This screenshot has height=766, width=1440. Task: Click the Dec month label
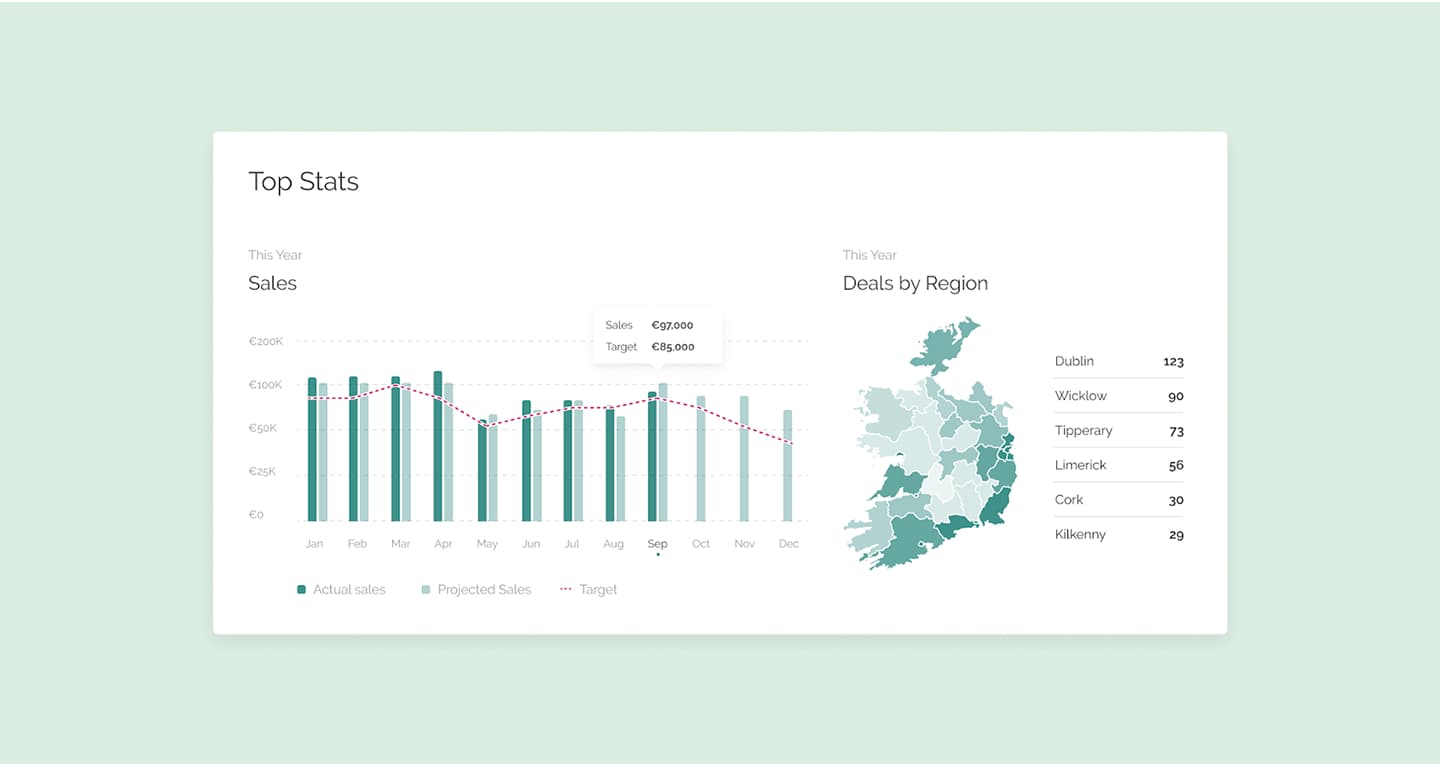tap(789, 544)
